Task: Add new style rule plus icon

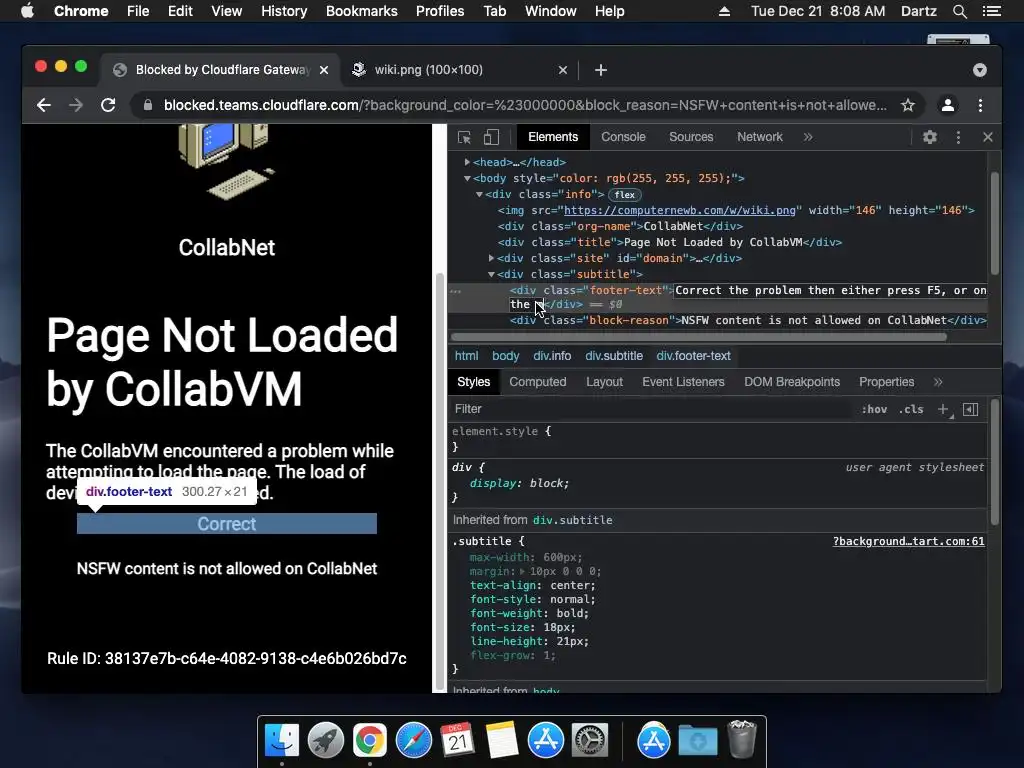Action: pos(944,409)
